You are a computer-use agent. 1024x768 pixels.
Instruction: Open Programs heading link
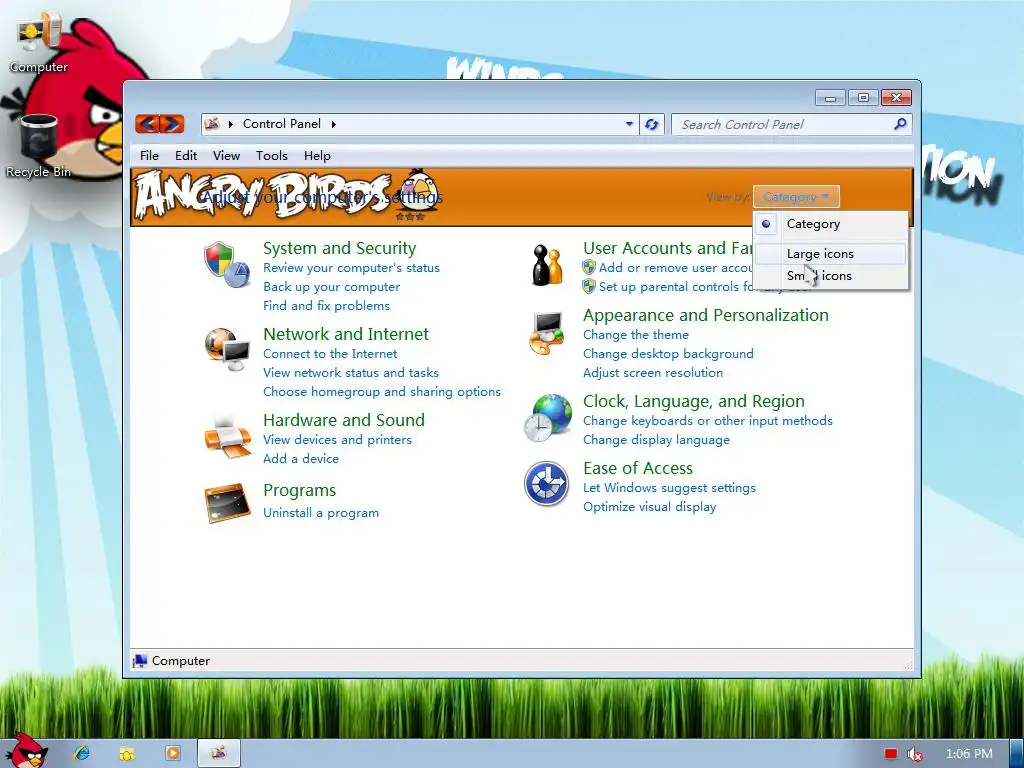(x=300, y=490)
